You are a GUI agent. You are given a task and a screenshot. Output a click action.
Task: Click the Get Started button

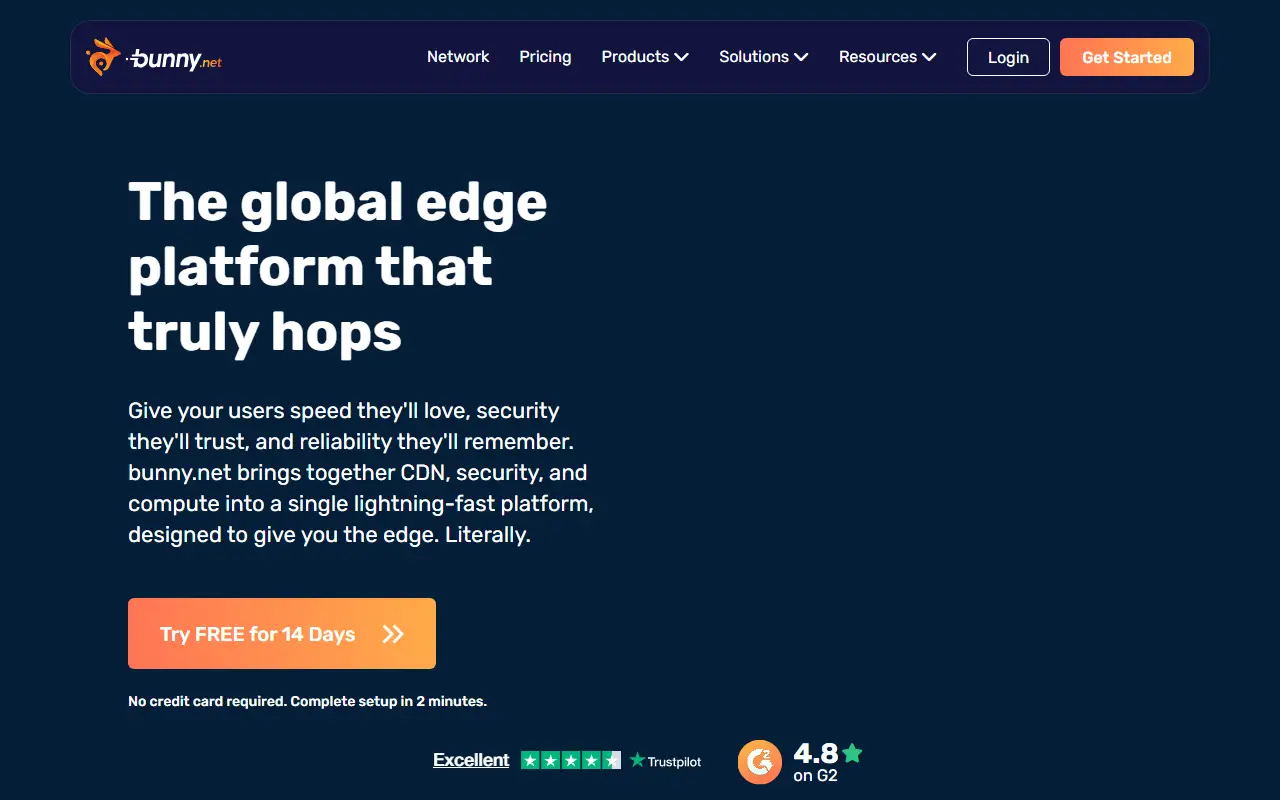1127,57
